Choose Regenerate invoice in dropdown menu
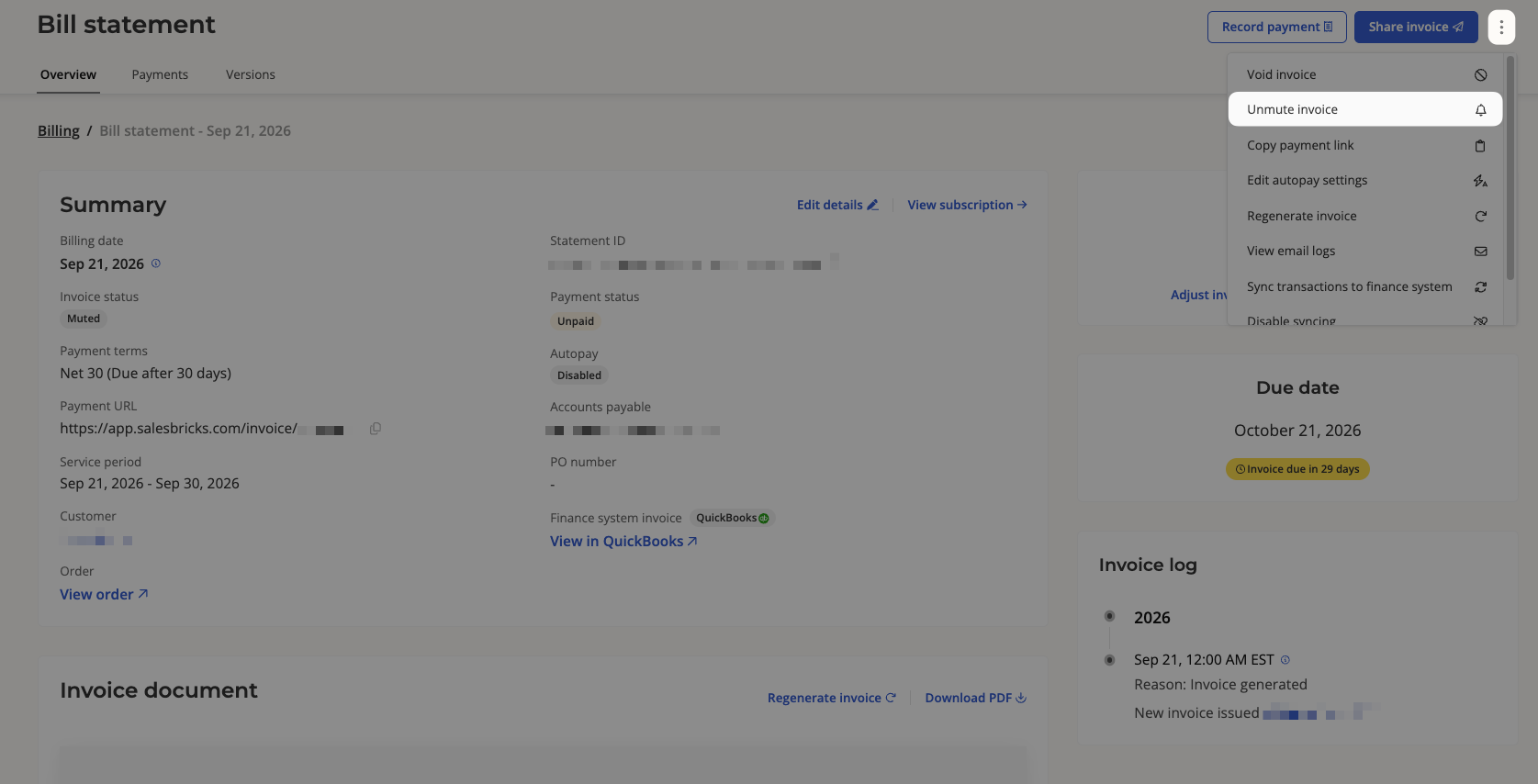1538x784 pixels. (x=1365, y=216)
